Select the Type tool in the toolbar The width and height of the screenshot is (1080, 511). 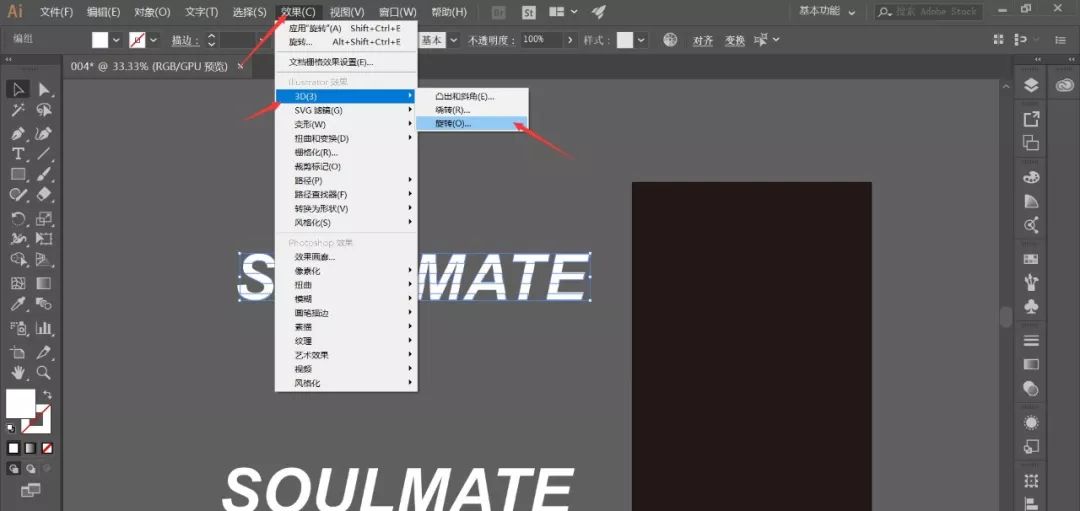click(x=18, y=153)
